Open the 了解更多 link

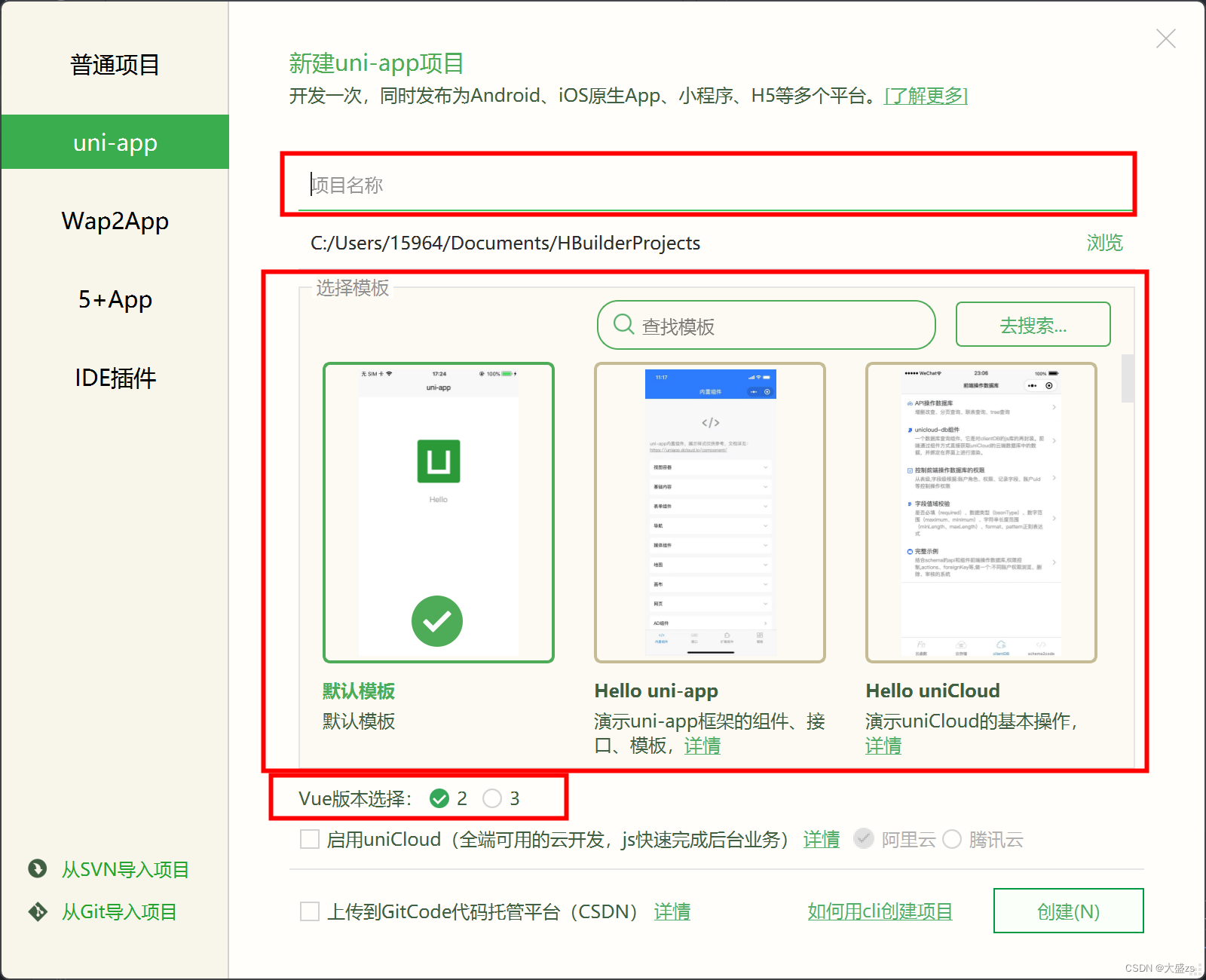coord(926,96)
